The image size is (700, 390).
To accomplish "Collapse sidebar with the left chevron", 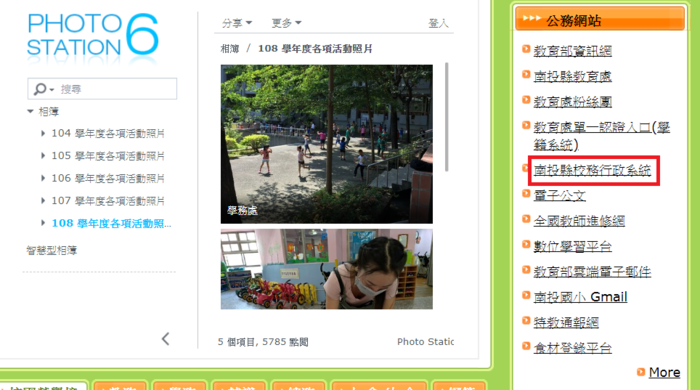I will (166, 339).
